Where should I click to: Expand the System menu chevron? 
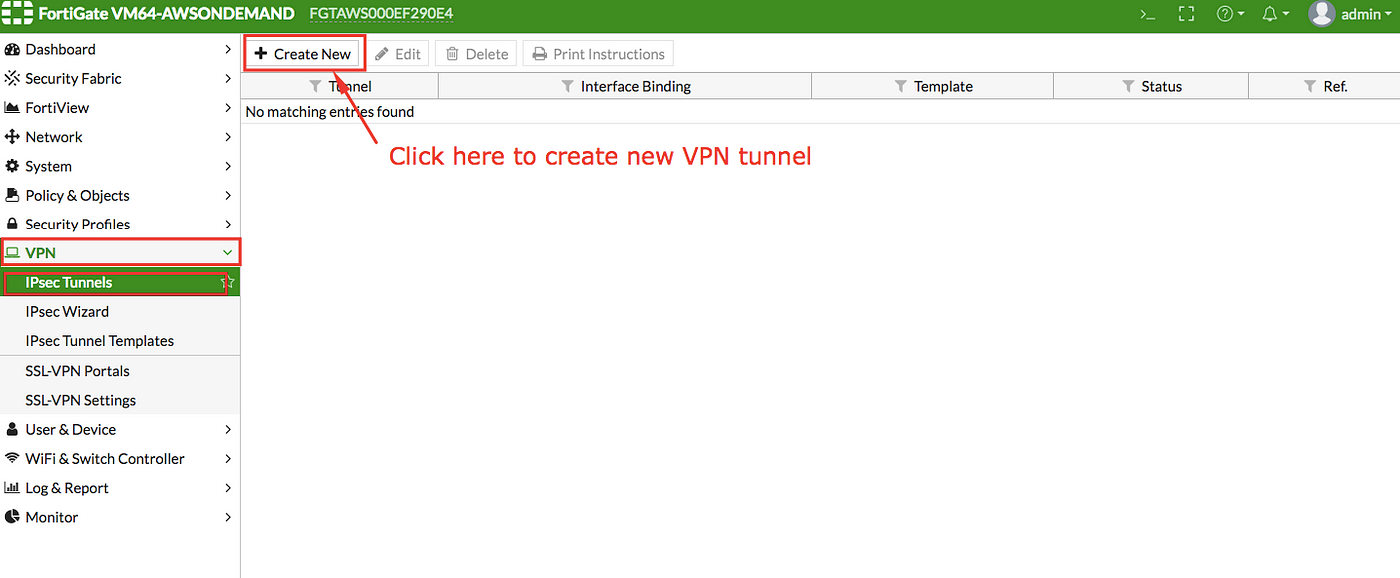tap(228, 166)
